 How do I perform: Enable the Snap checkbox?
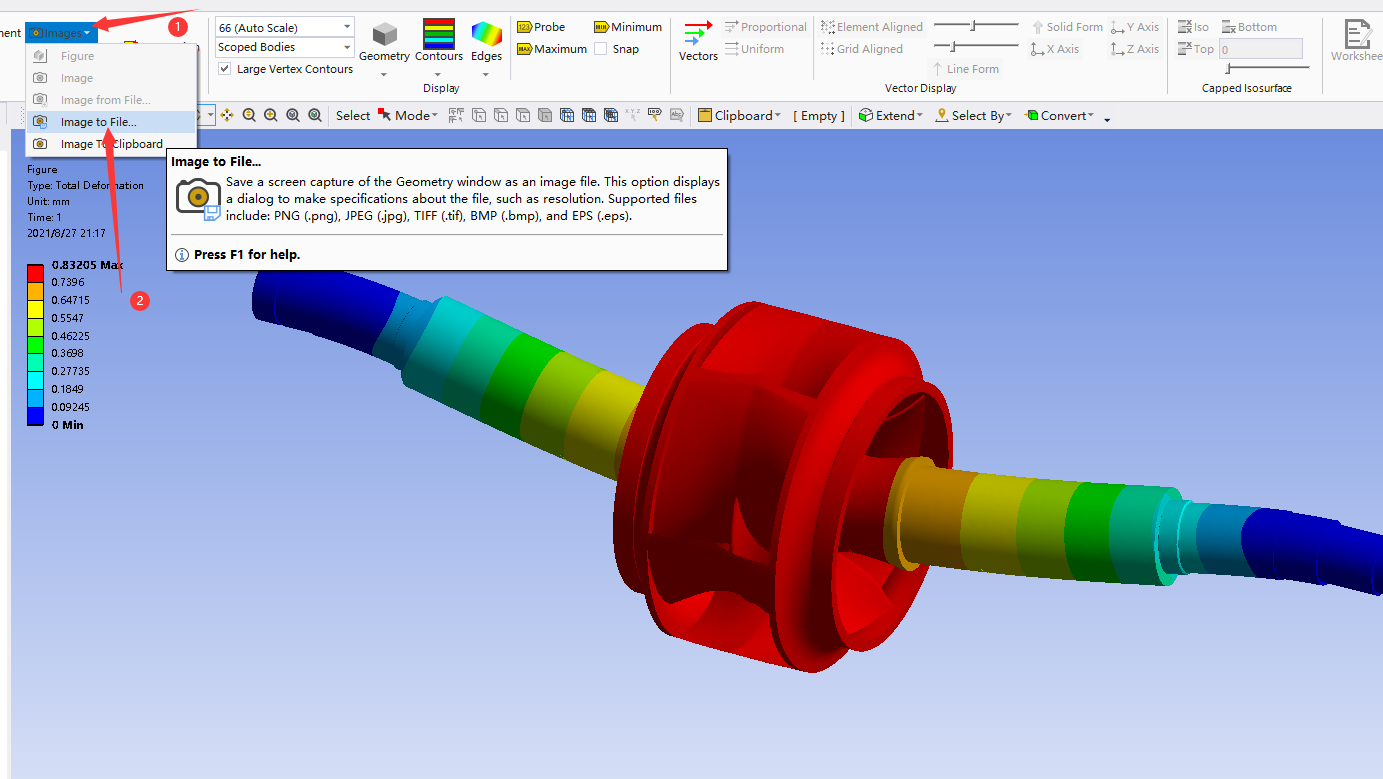click(600, 49)
